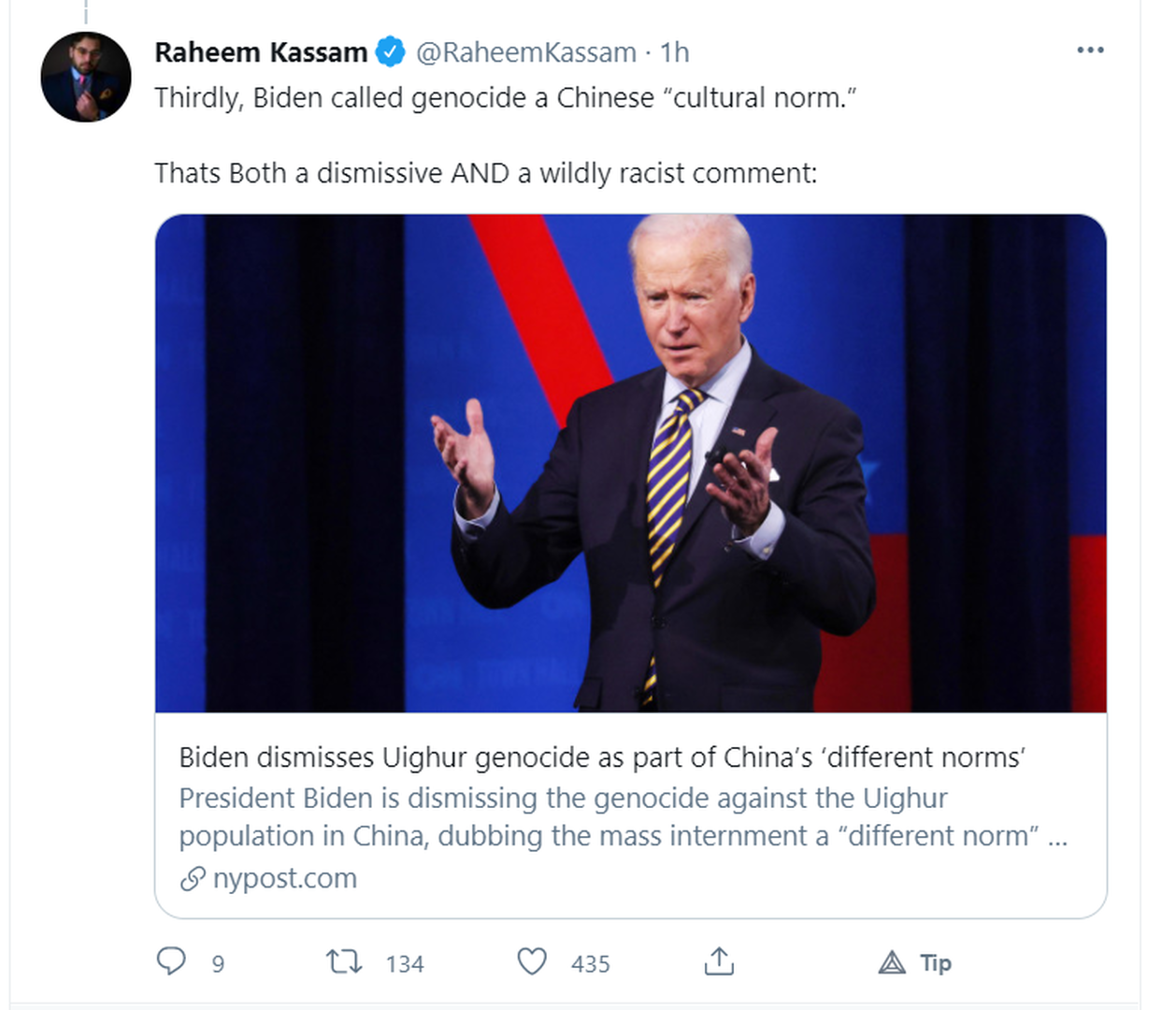
Task: Click the reply count 9
Action: coord(218,964)
